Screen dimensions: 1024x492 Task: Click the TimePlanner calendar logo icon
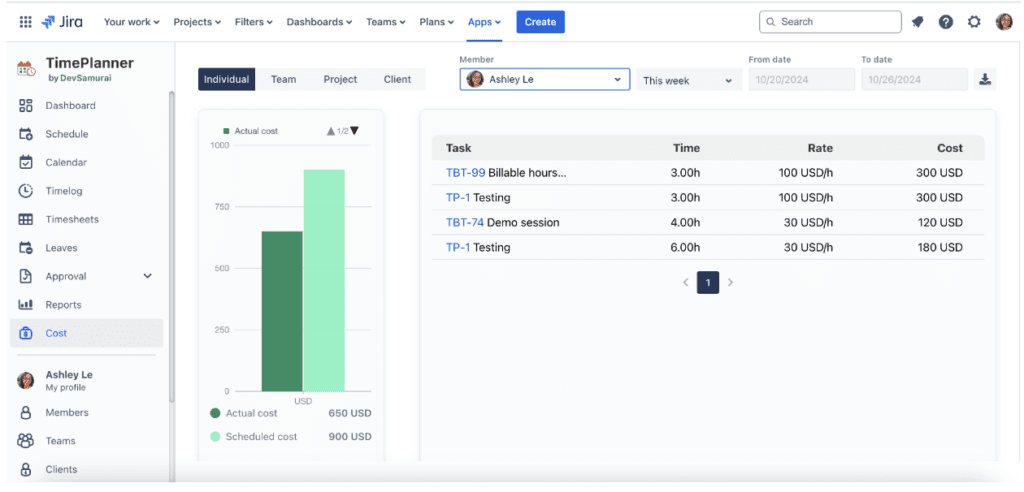26,68
